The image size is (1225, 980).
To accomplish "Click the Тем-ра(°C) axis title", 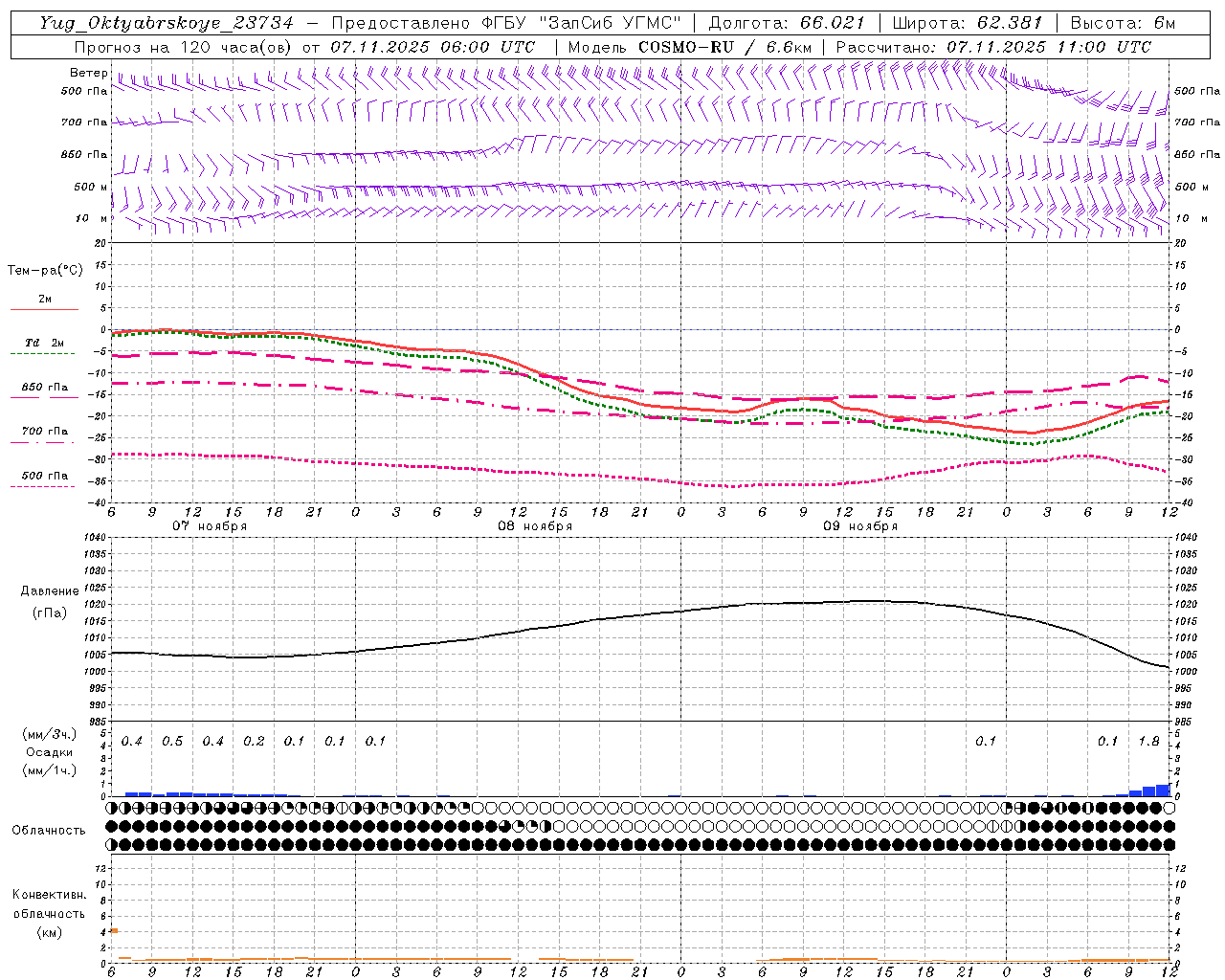I will (45, 271).
